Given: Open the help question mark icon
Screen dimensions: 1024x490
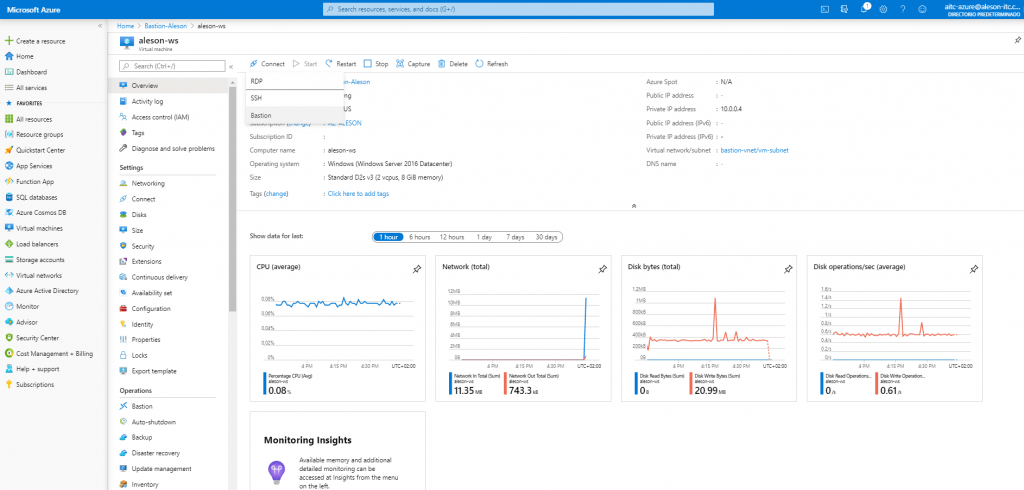Looking at the screenshot, I should [903, 9].
